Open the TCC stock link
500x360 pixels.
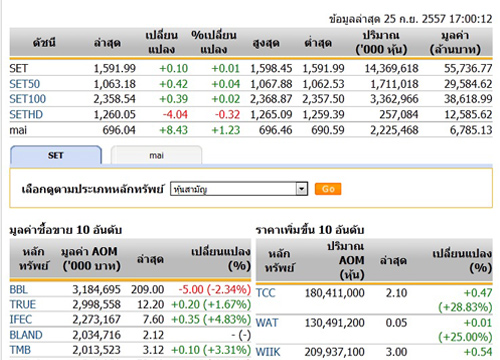(x=265, y=293)
